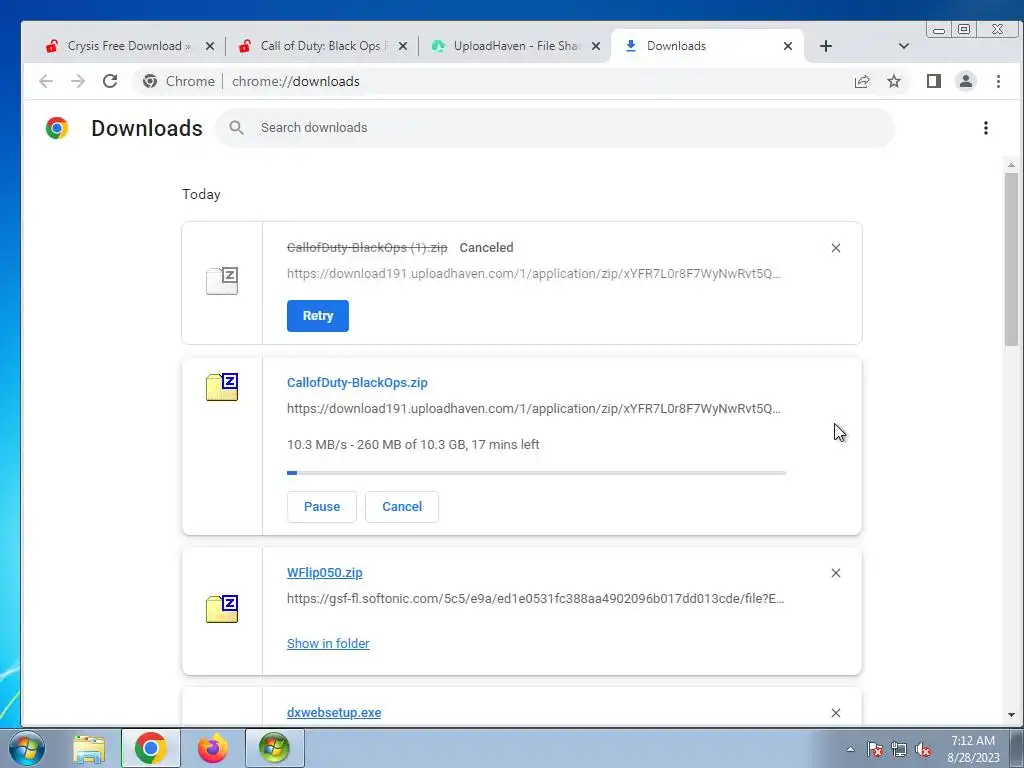
Task: Switch to the UploadHaven File Sharing tab
Action: click(x=515, y=46)
